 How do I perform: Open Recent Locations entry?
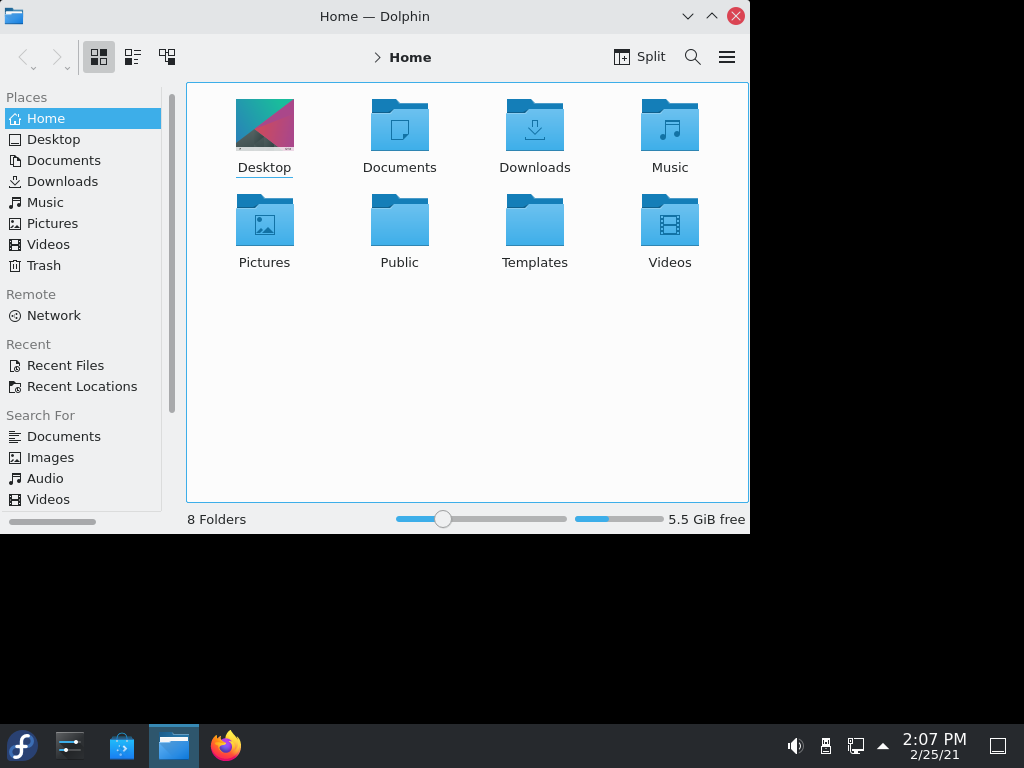click(x=83, y=386)
